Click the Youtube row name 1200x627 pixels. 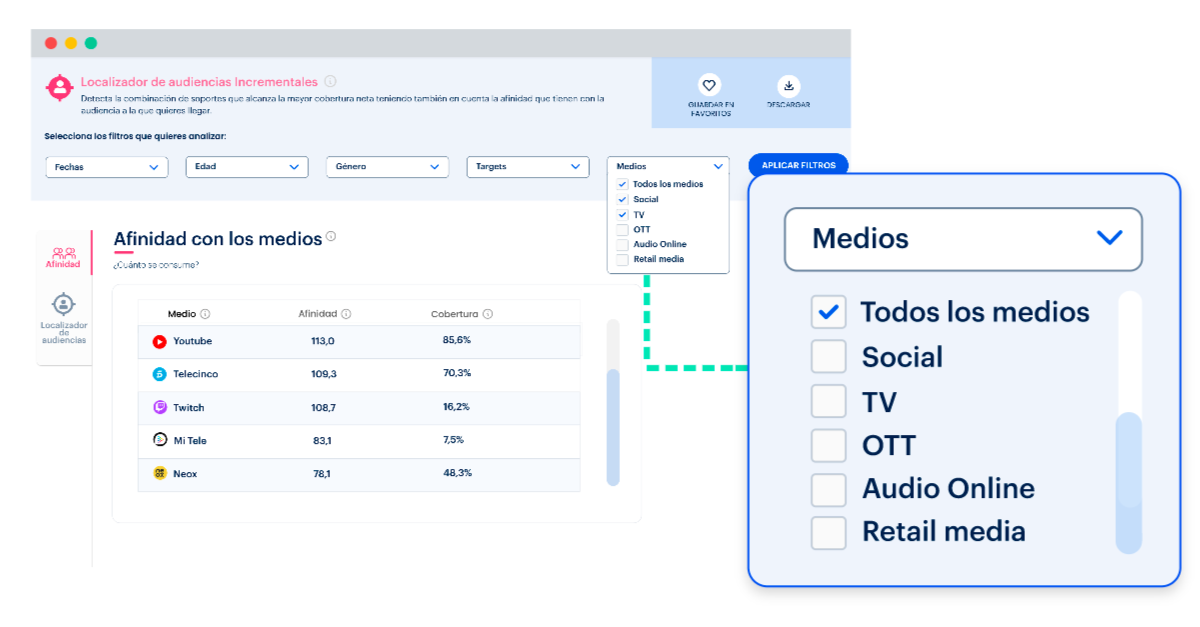pos(192,341)
